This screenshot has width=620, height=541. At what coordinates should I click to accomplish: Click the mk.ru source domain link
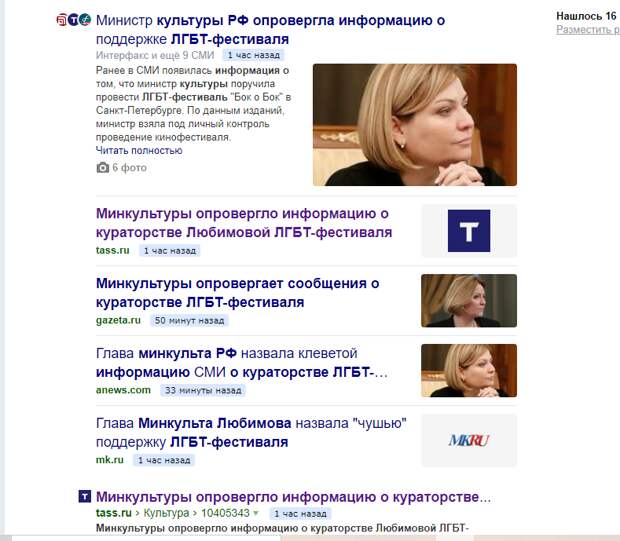(x=110, y=460)
